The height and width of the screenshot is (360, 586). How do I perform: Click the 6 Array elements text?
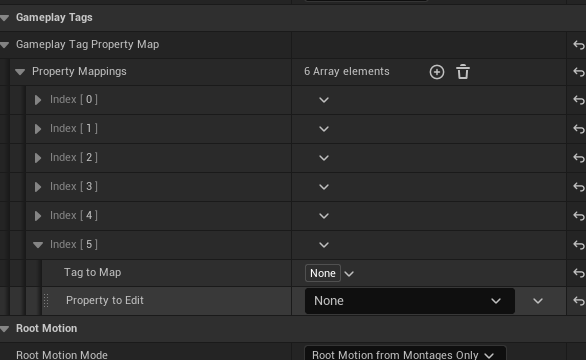(347, 71)
